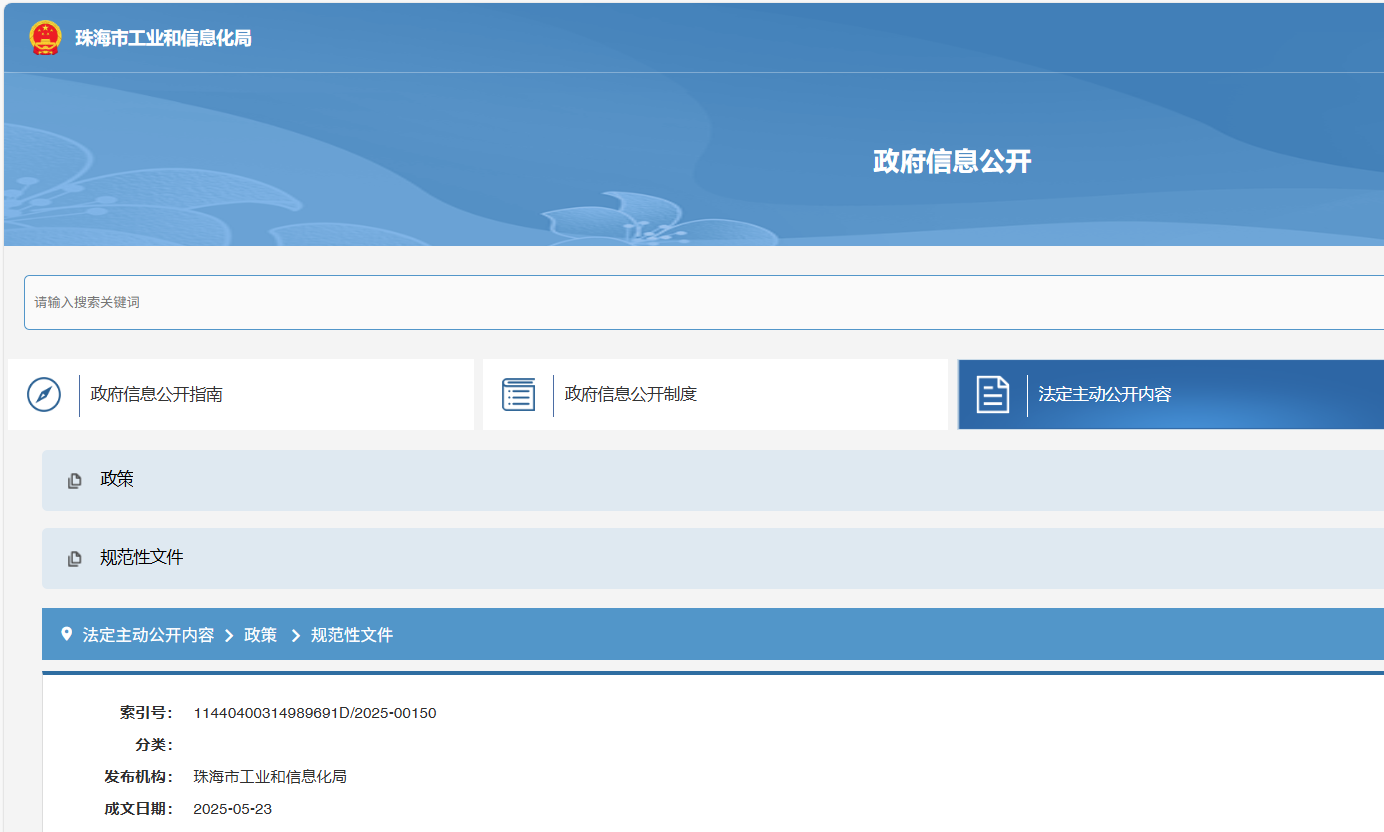Click the file icon beside the 政策 bar
Viewport: 1384px width, 832px height.
point(74,480)
